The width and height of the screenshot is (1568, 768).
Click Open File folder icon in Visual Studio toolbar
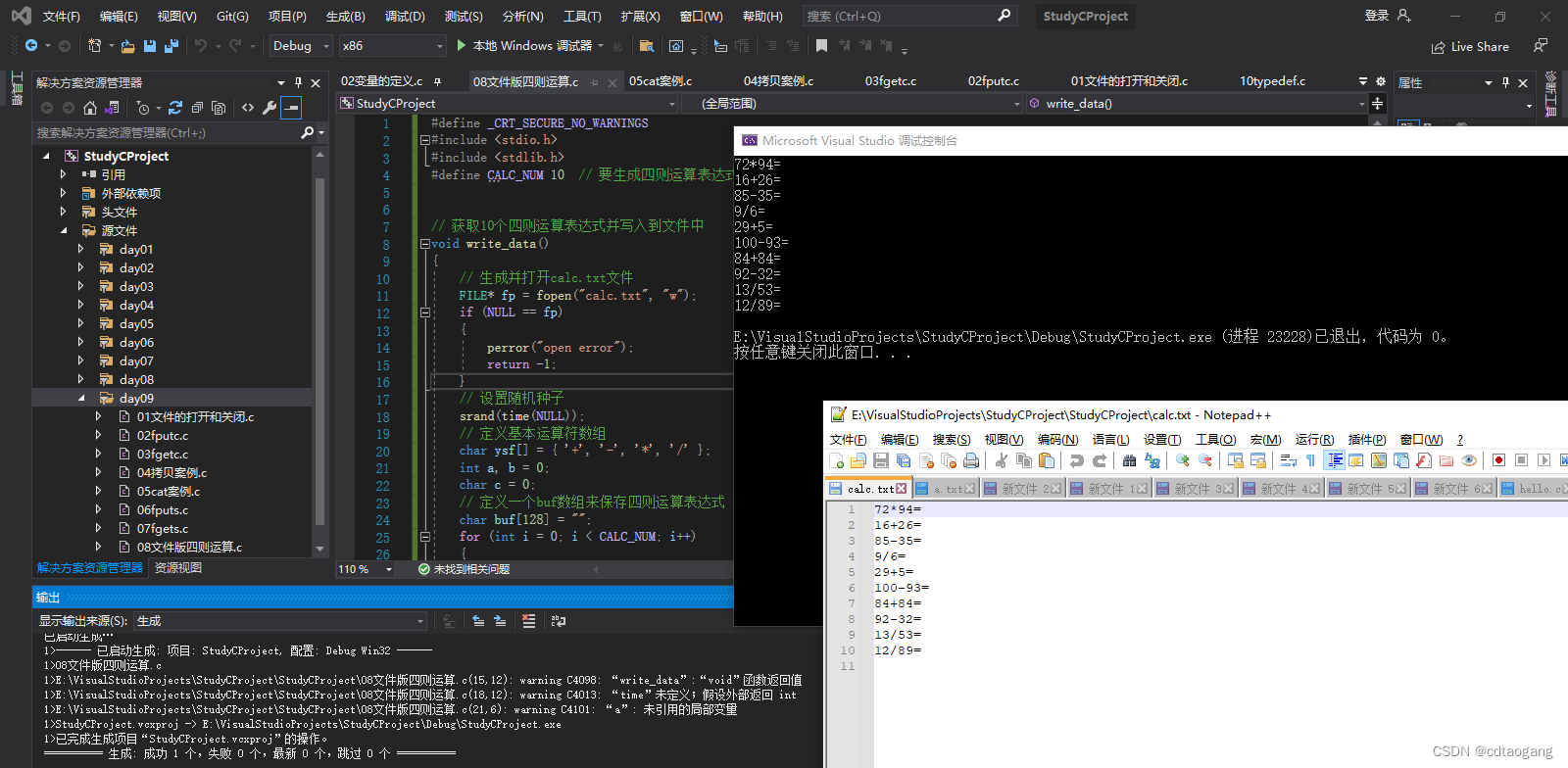[x=128, y=46]
